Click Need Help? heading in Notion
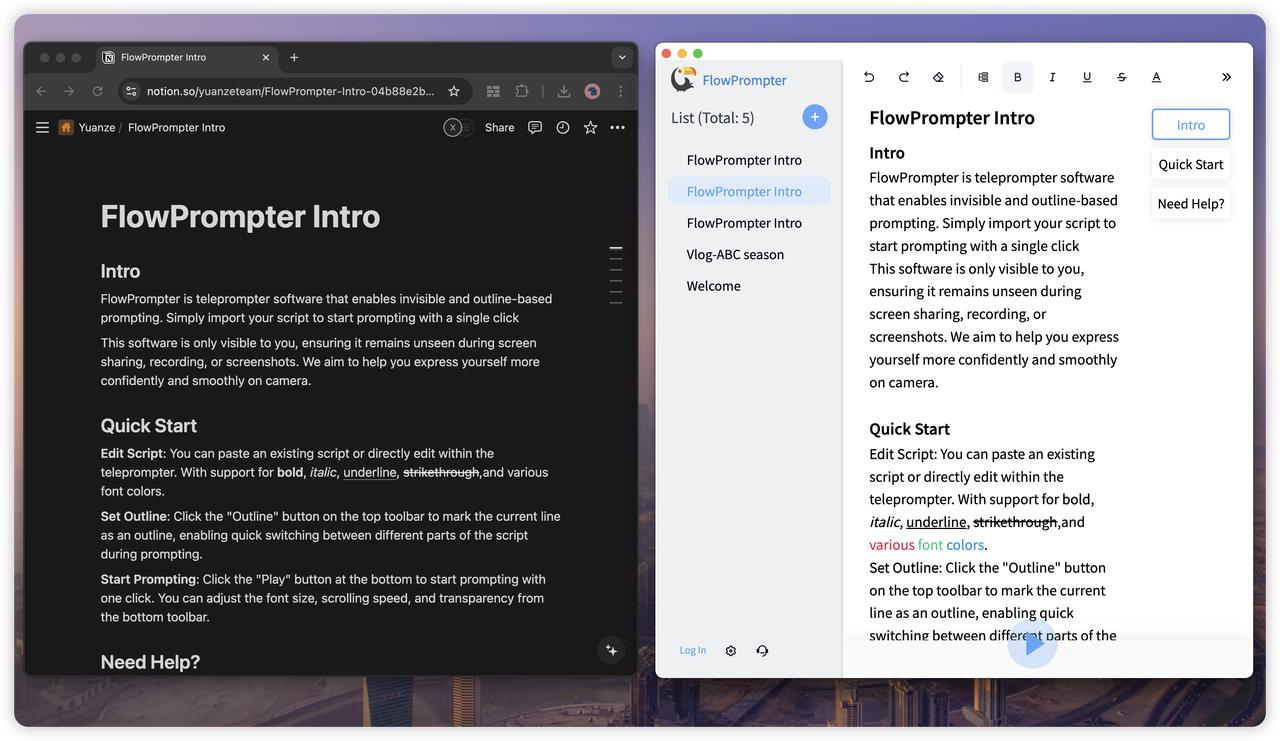Image resolution: width=1280 pixels, height=741 pixels. 150,662
